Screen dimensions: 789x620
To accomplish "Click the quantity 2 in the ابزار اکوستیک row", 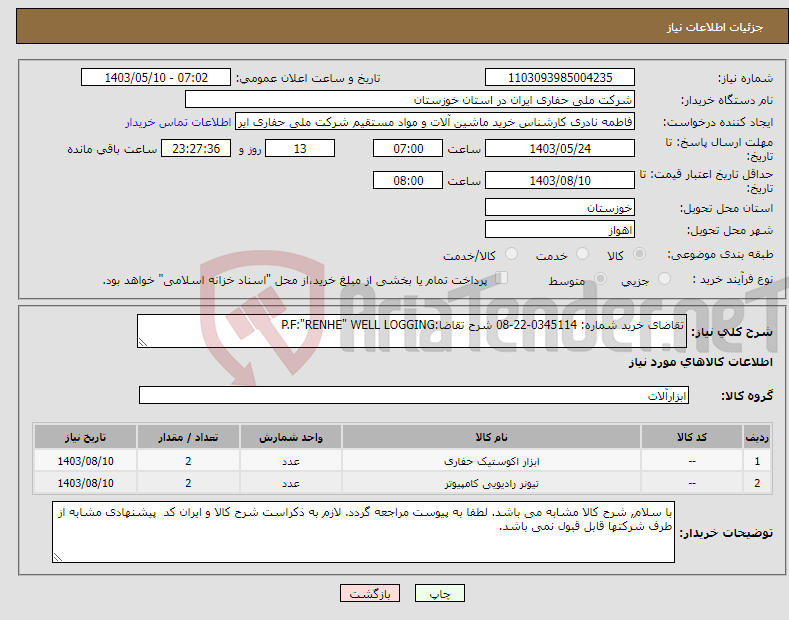I will [x=188, y=461].
